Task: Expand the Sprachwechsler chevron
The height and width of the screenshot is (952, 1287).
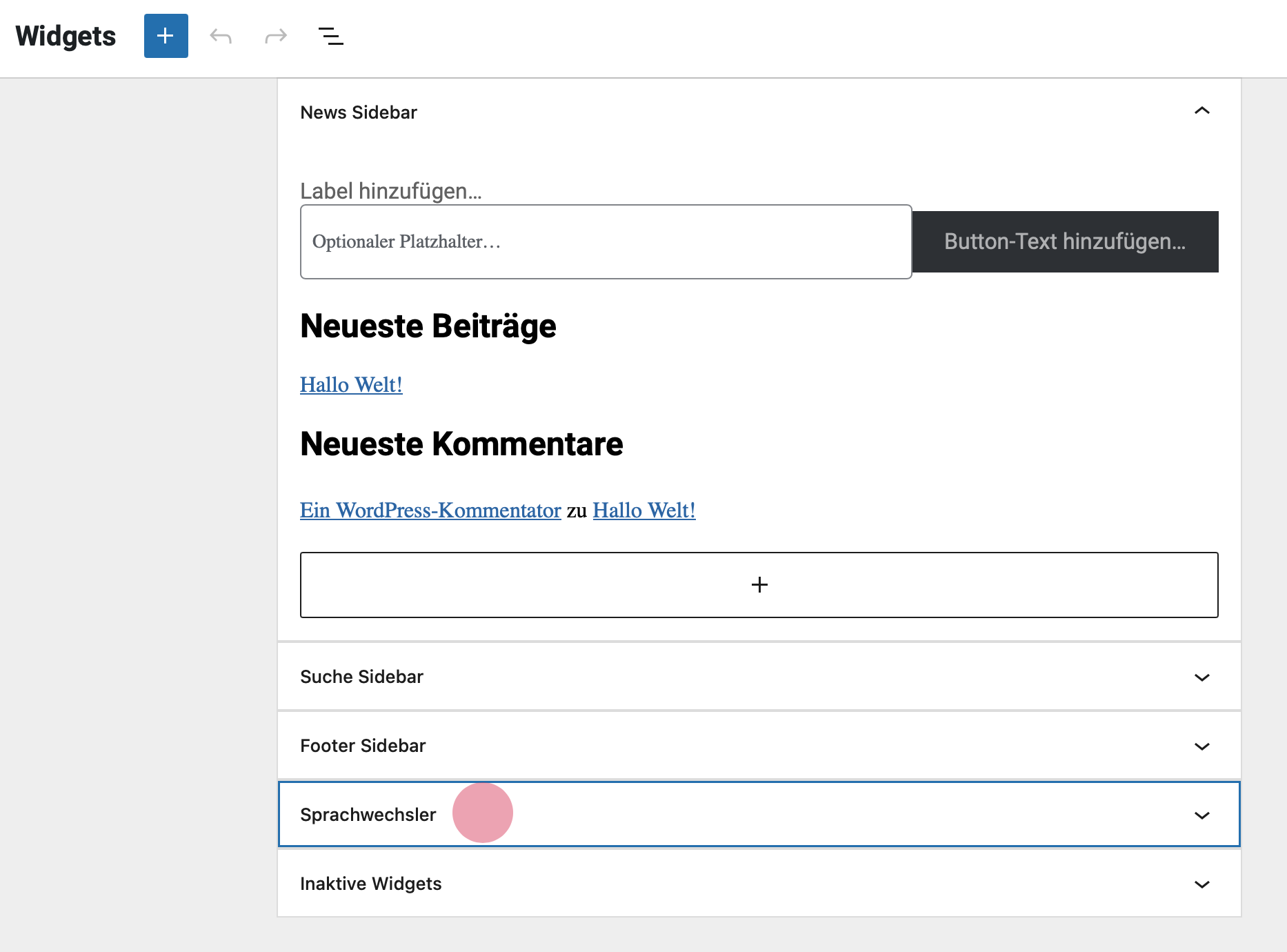Action: pyautogui.click(x=1201, y=815)
